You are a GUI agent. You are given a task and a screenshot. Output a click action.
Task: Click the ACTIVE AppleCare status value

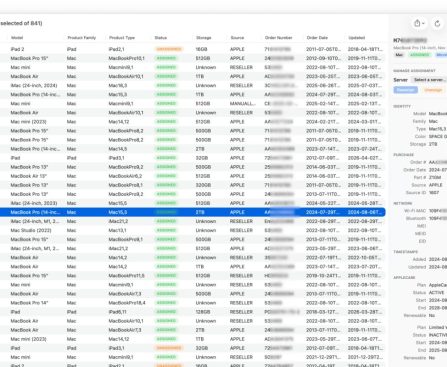tap(437, 293)
